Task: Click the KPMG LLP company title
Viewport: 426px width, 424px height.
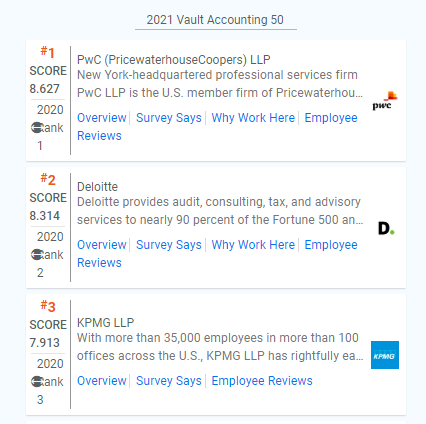Action: [x=105, y=323]
